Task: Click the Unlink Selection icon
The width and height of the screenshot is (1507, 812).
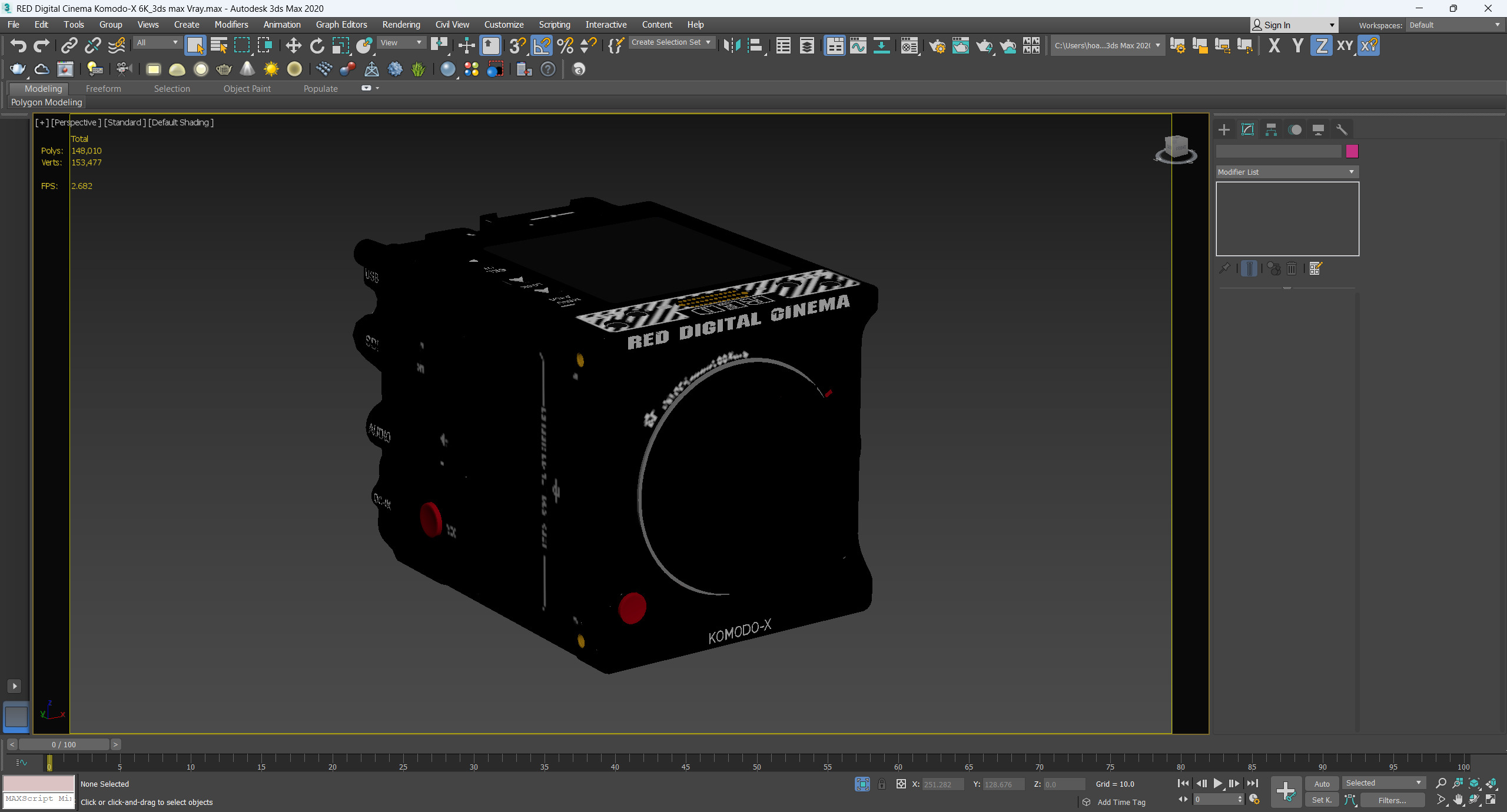Action: click(93, 45)
